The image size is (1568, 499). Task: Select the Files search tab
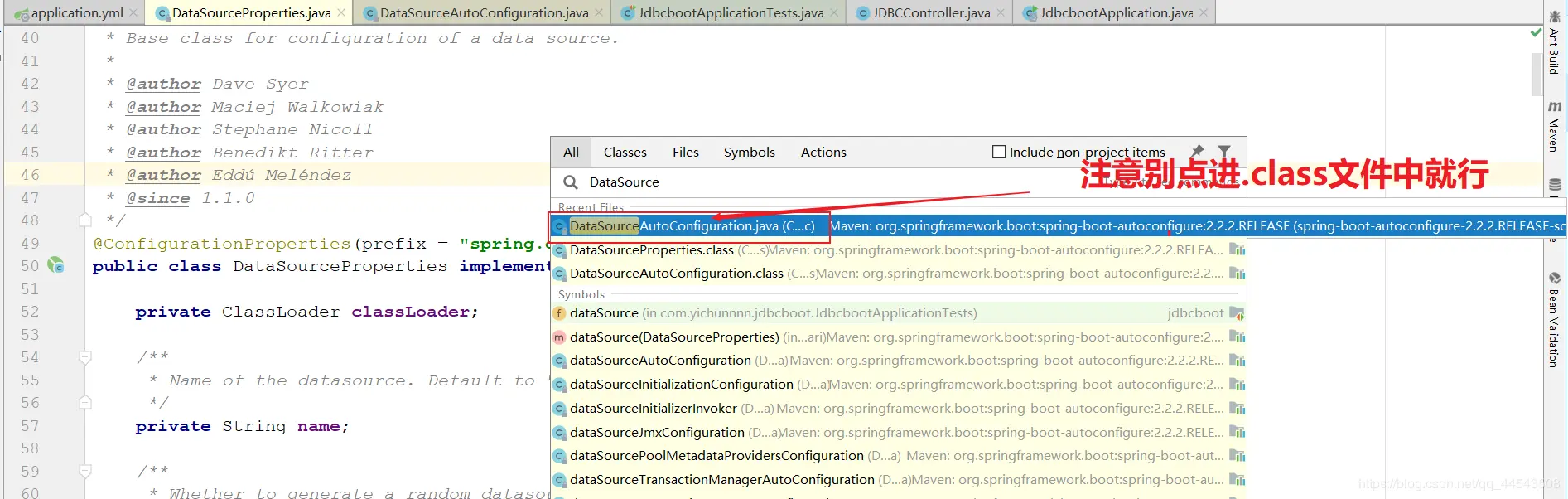pos(686,152)
